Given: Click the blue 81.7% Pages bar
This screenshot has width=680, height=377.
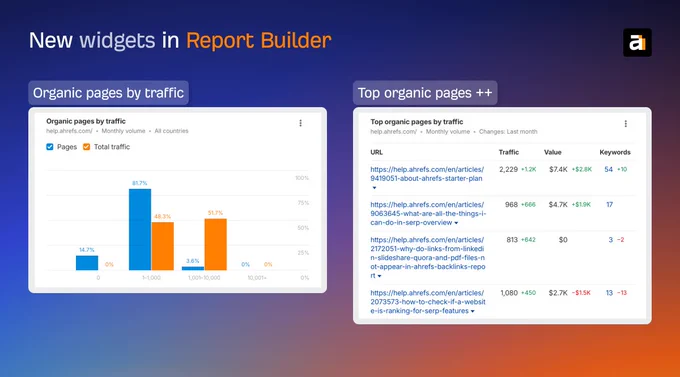Looking at the screenshot, I should click(x=140, y=229).
